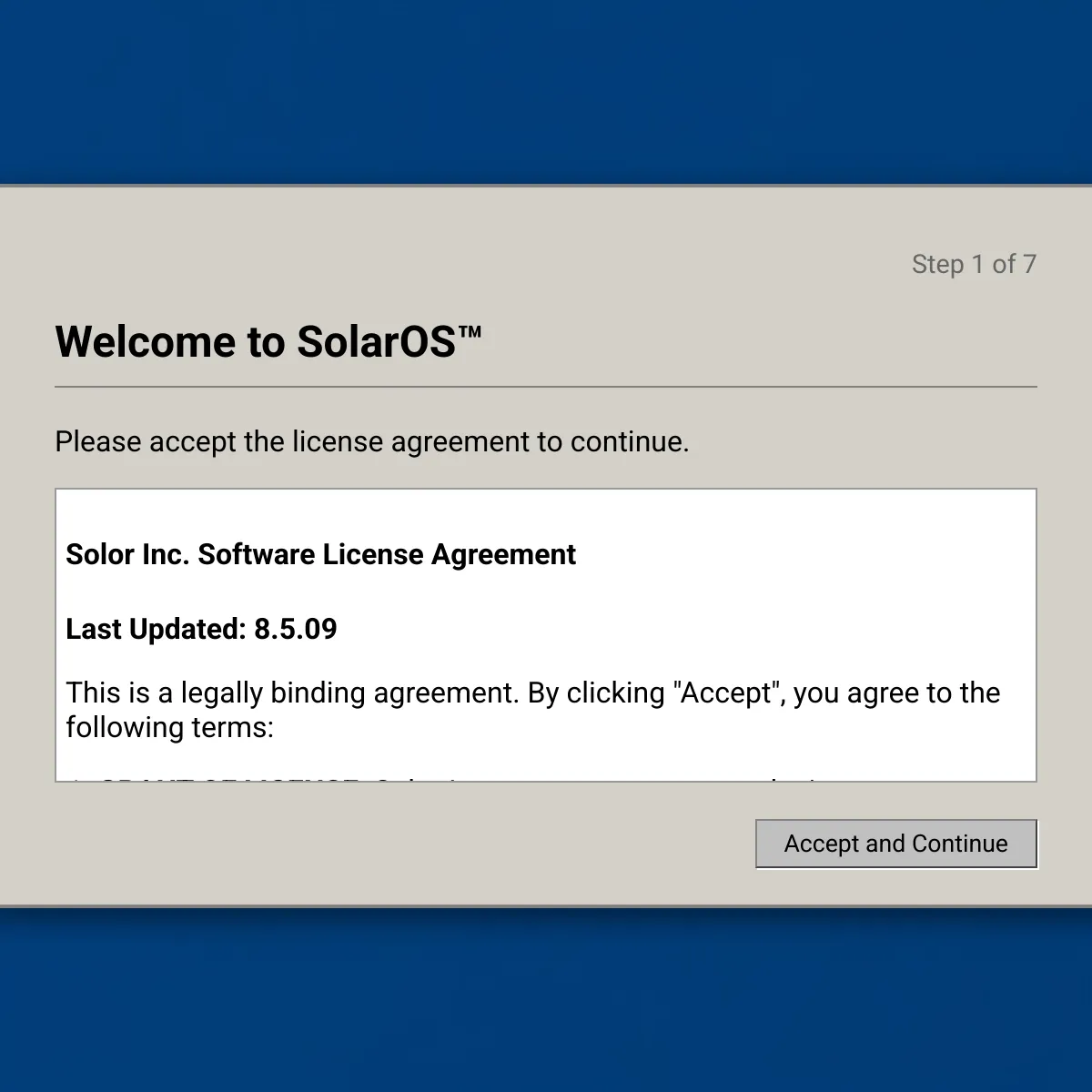Click the 'This is a legally binding agreement' paragraph
The width and height of the screenshot is (1092, 1092).
[532, 710]
